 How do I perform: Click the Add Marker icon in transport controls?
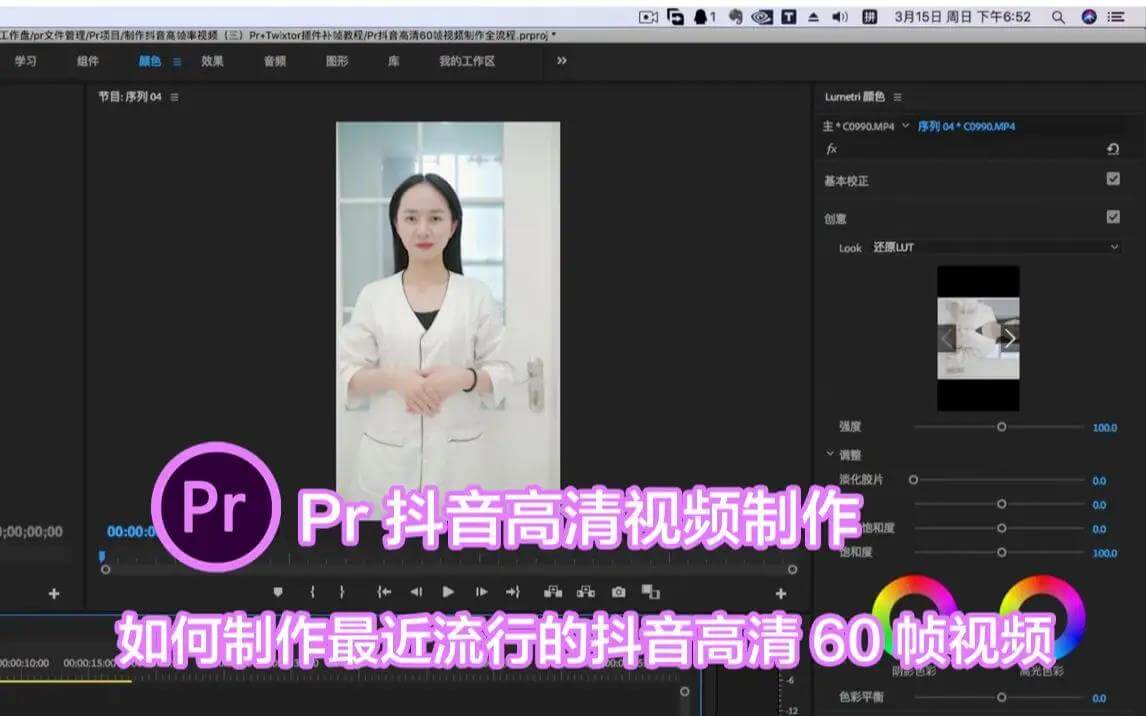click(279, 592)
